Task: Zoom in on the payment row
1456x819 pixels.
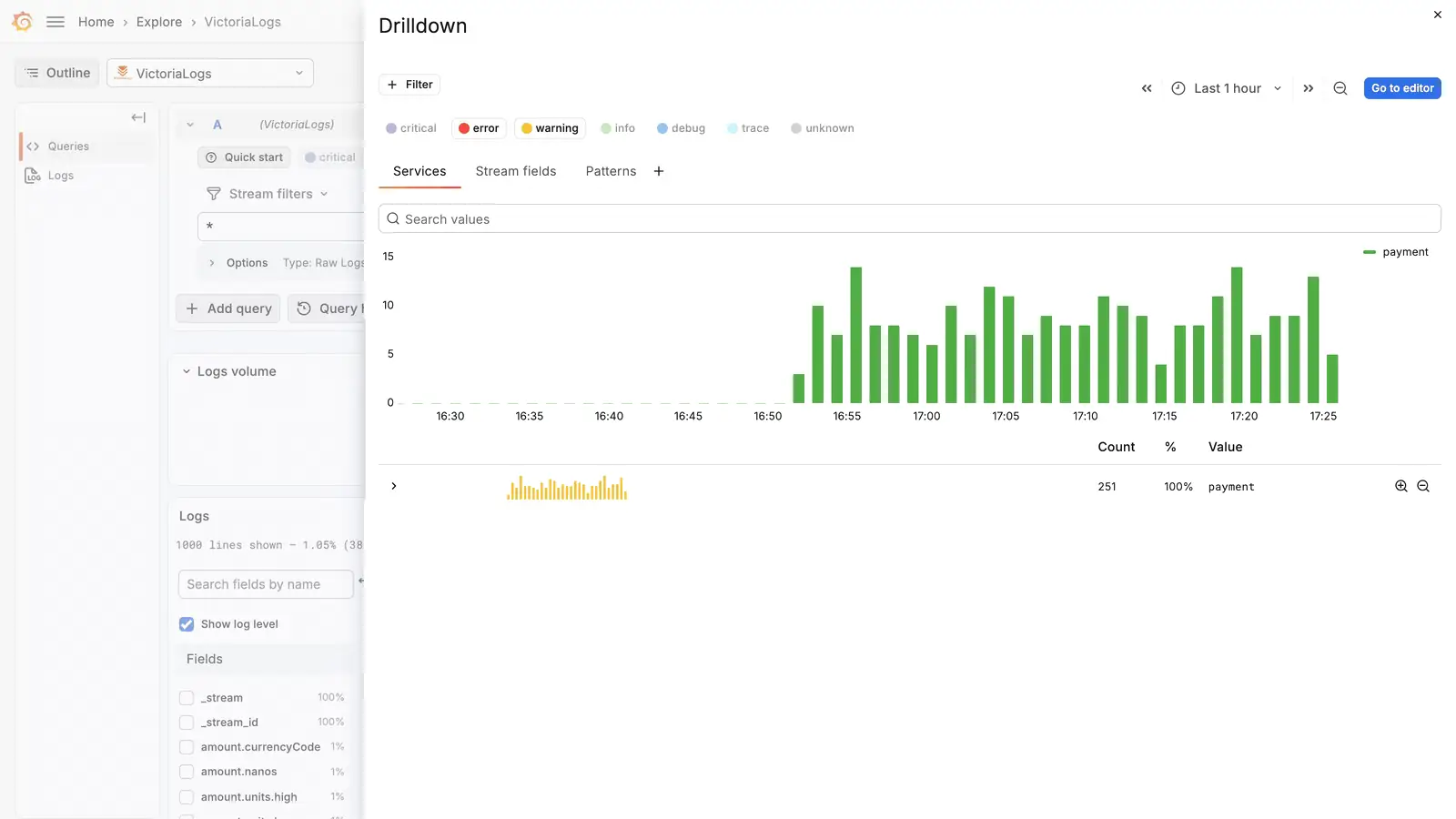Action: [x=1401, y=486]
